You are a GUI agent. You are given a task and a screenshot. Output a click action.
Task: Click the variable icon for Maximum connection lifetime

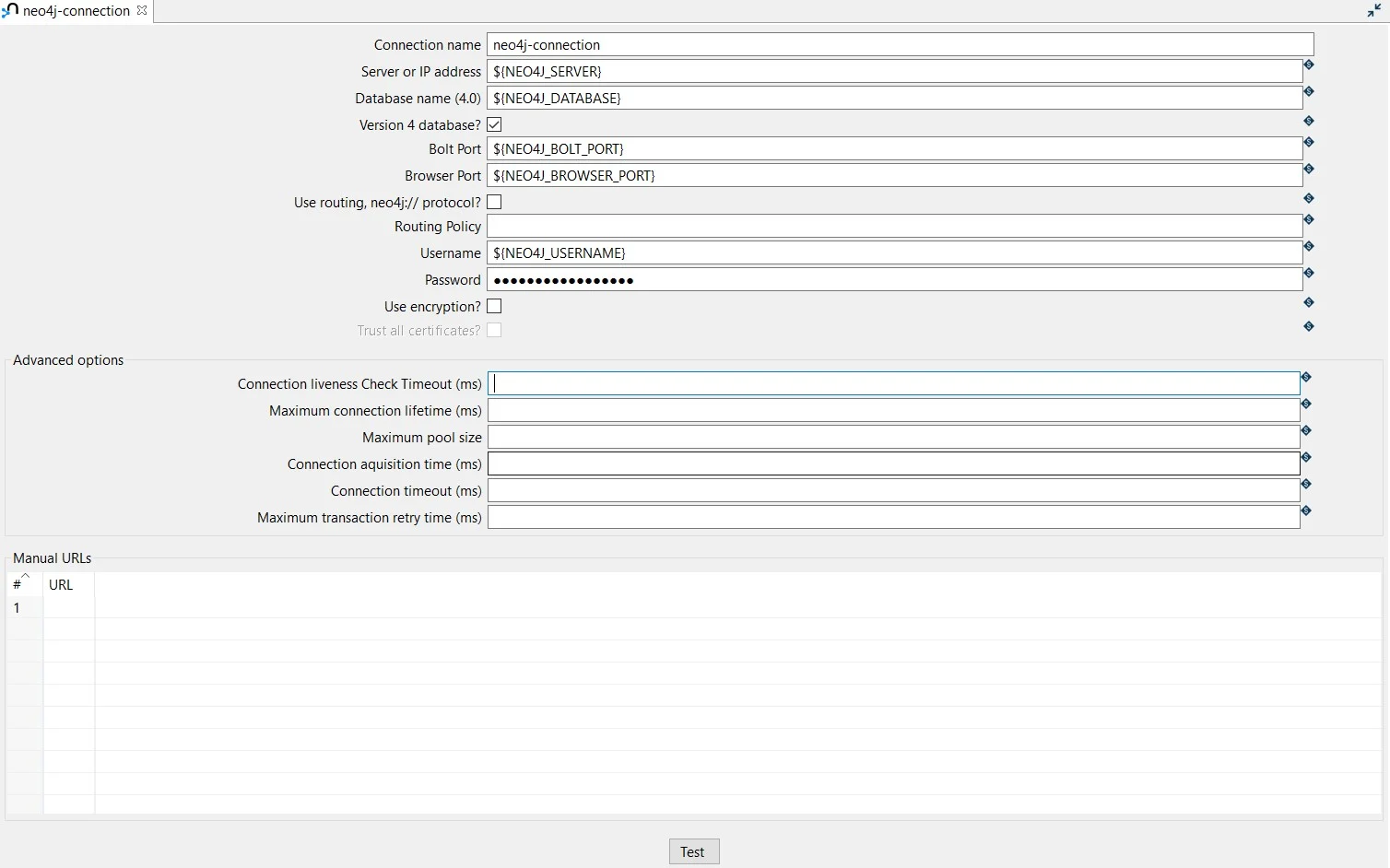[x=1305, y=404]
